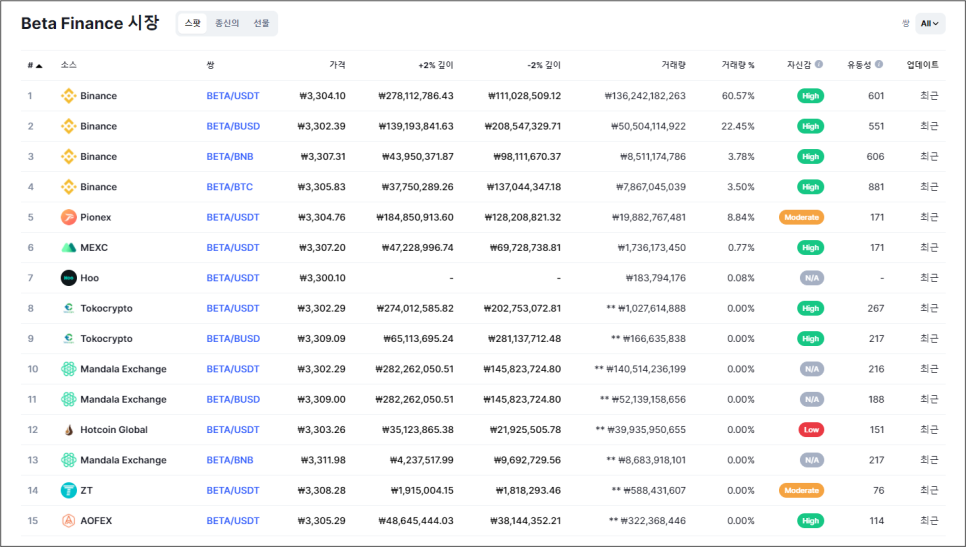
Task: Open BETA/BUSD pair on Binance
Action: click(233, 126)
